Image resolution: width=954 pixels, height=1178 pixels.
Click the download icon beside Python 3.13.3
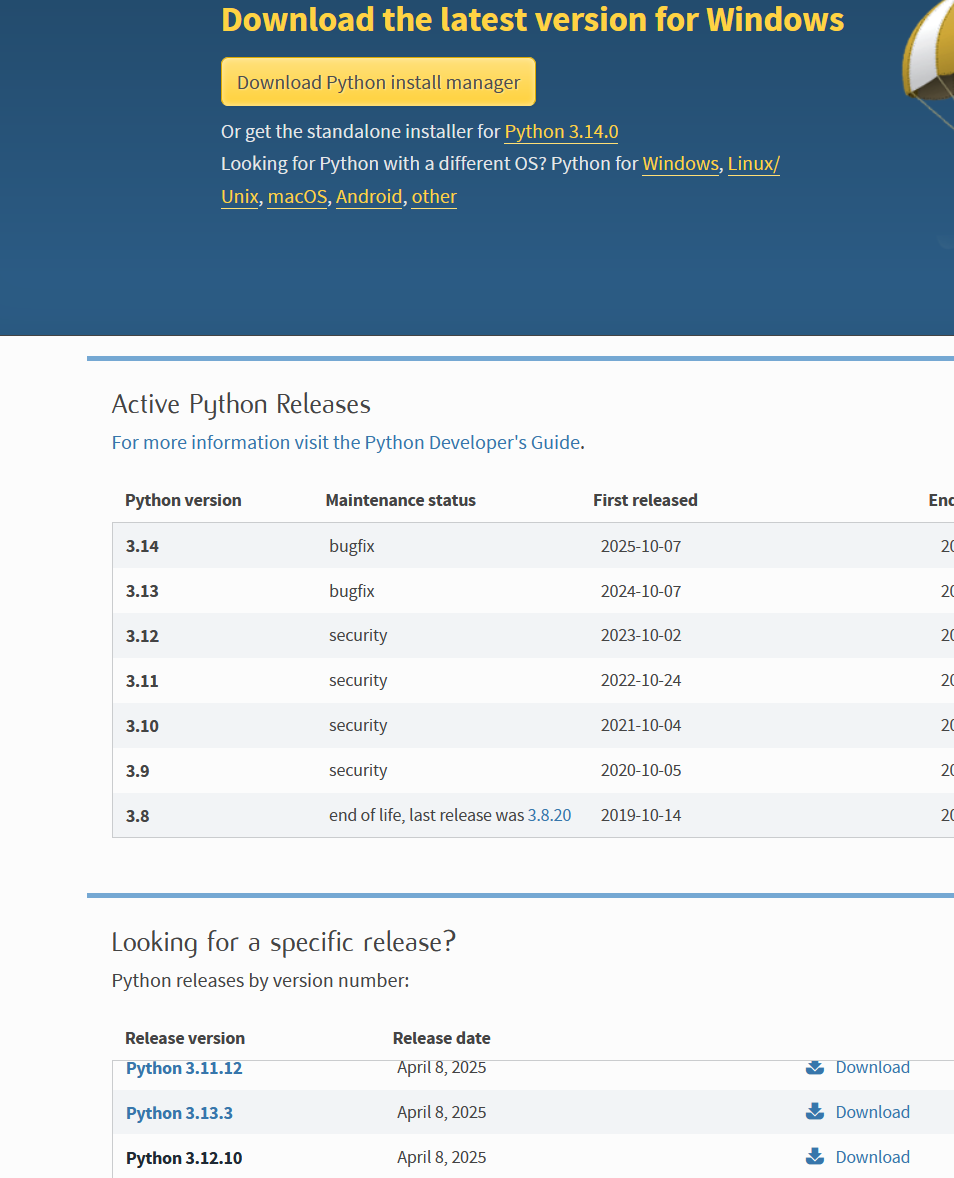[813, 1112]
